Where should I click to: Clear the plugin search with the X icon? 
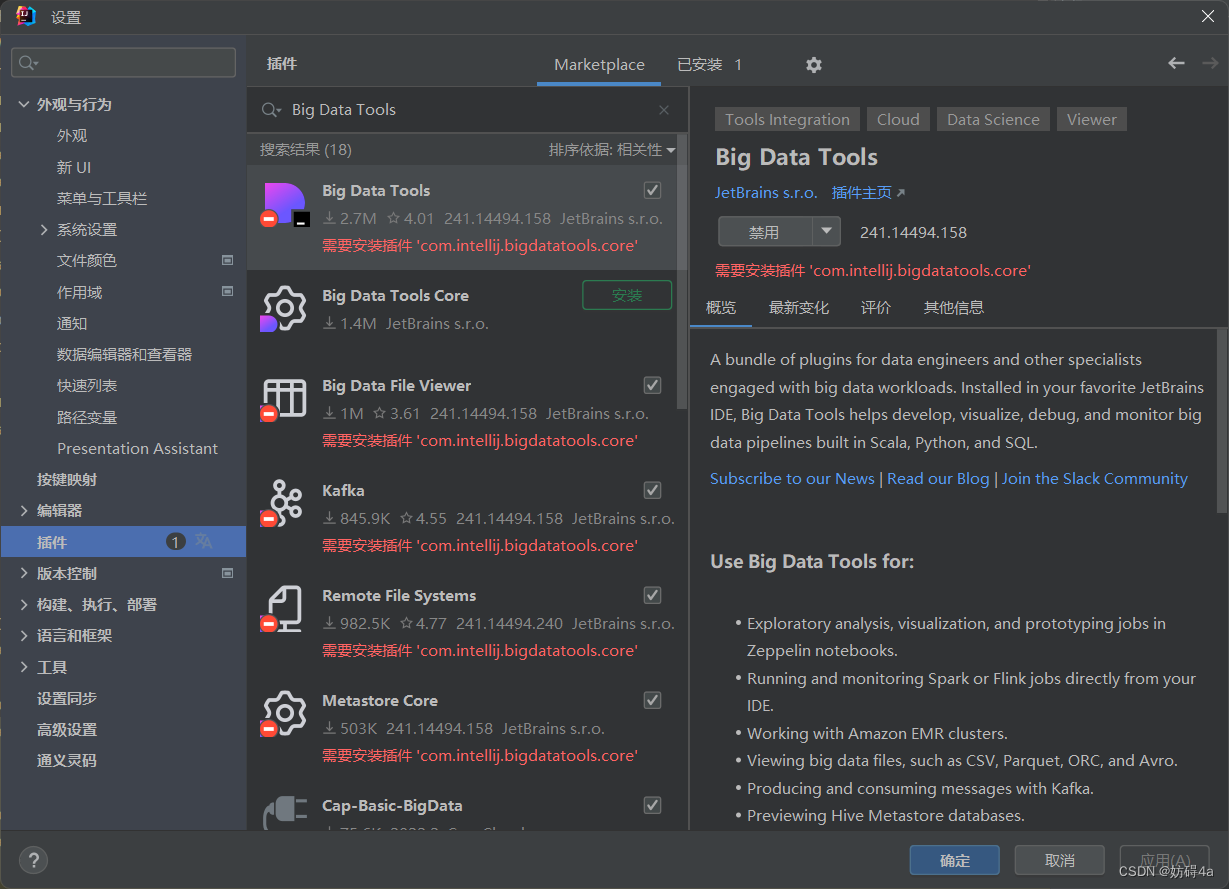point(664,110)
